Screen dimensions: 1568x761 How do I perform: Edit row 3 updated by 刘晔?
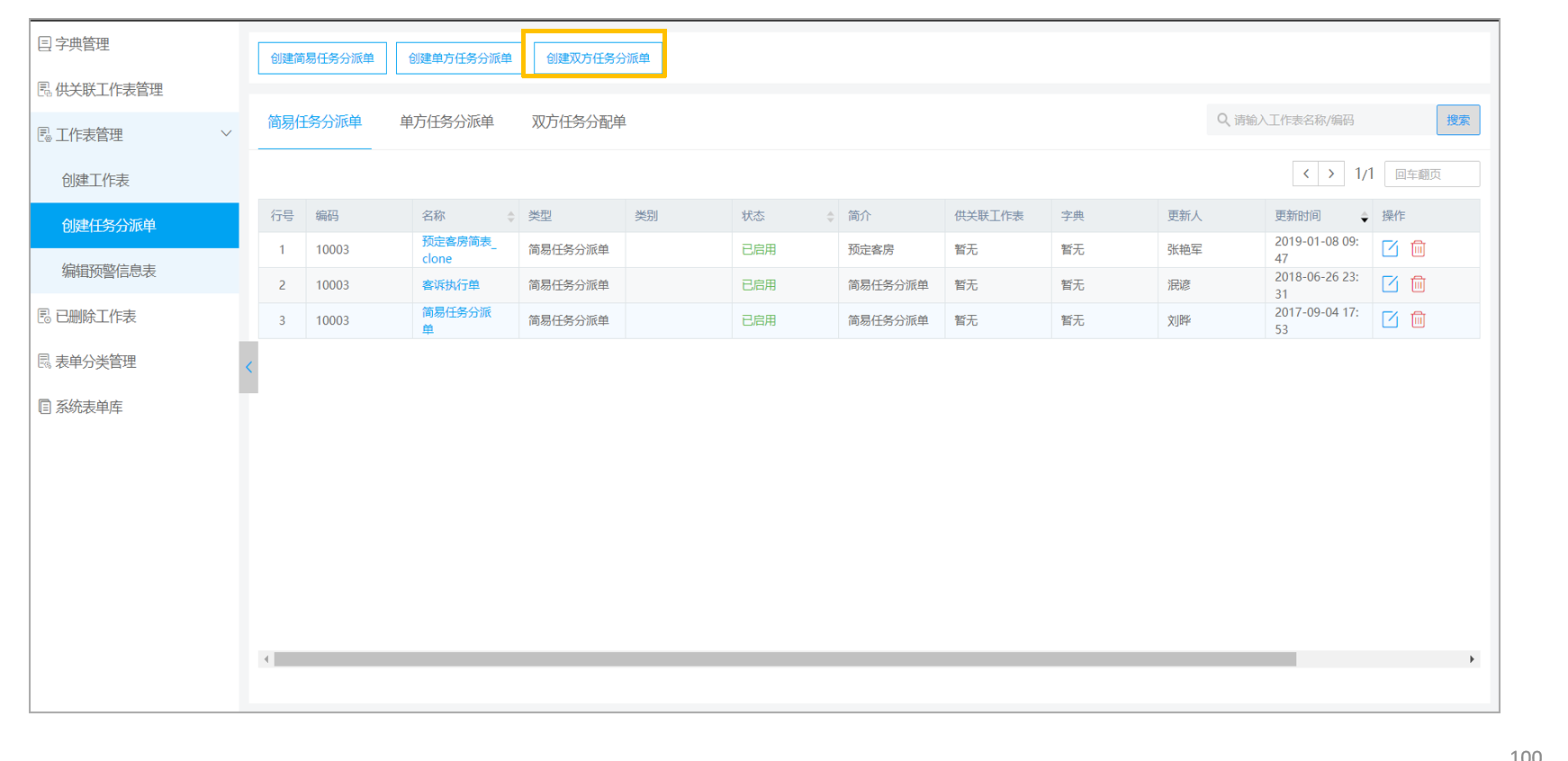pos(1390,319)
